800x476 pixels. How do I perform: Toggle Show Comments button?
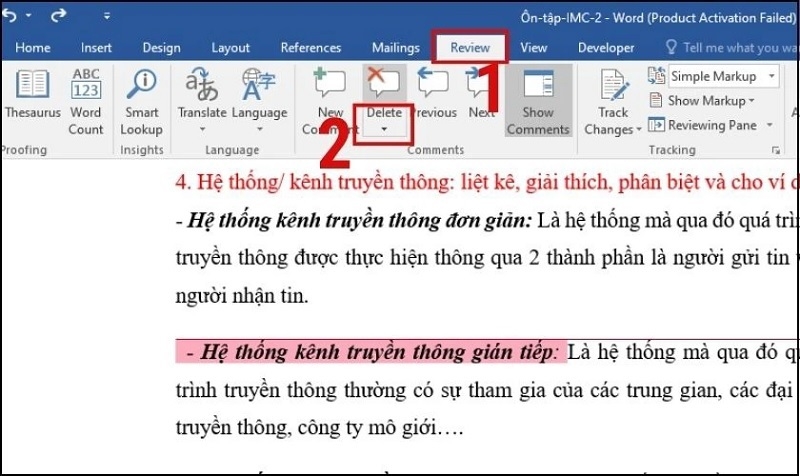pyautogui.click(x=538, y=100)
